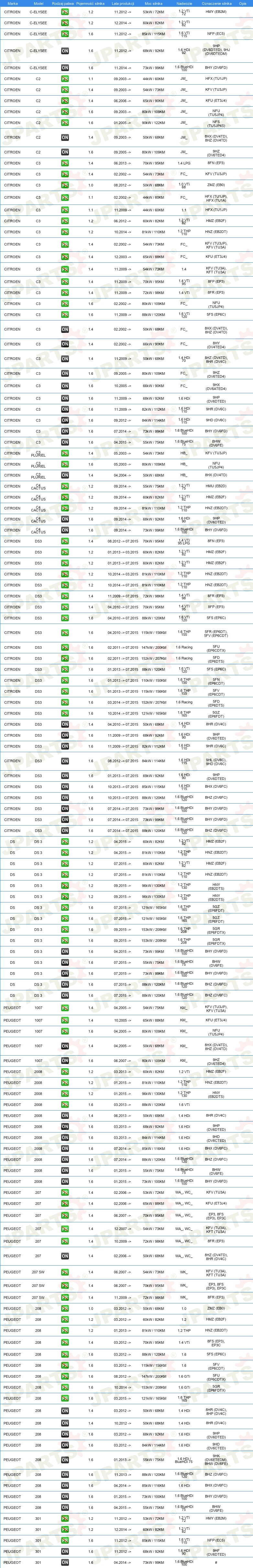Click the '110kW / 150KM' power cell
The image size is (253, 1568).
coord(154,680)
